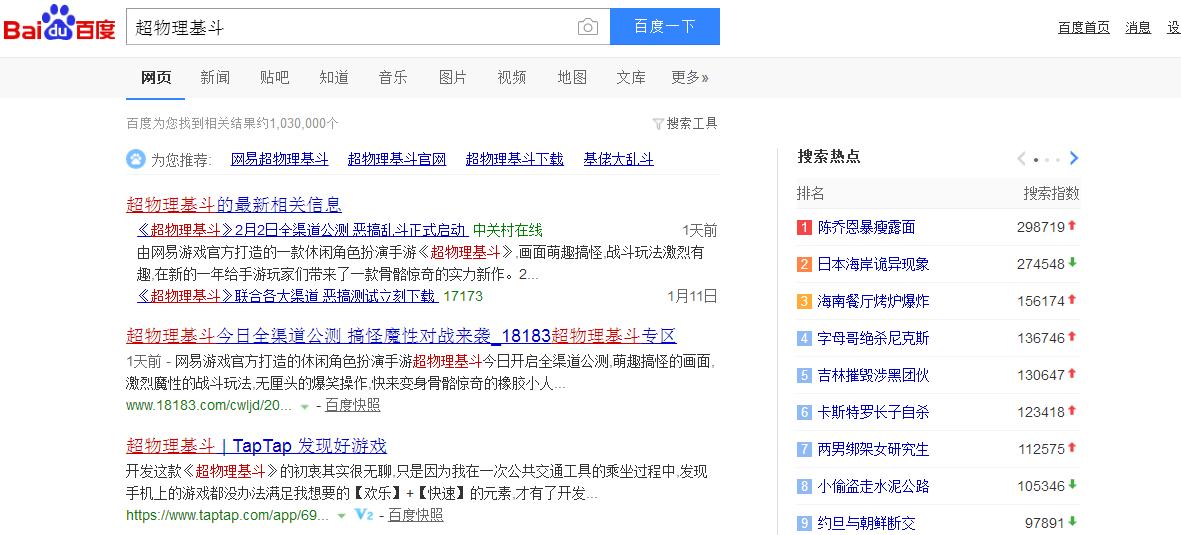Click hot search page indicator dots

coord(1047,160)
